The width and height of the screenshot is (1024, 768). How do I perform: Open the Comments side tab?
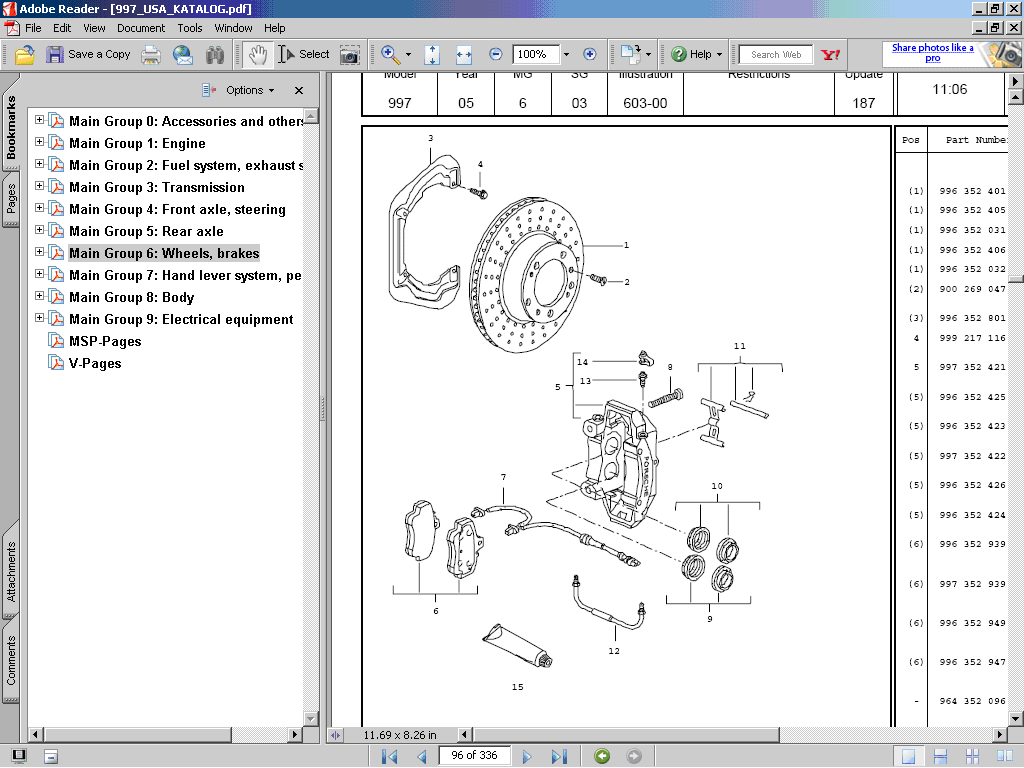pyautogui.click(x=11, y=661)
